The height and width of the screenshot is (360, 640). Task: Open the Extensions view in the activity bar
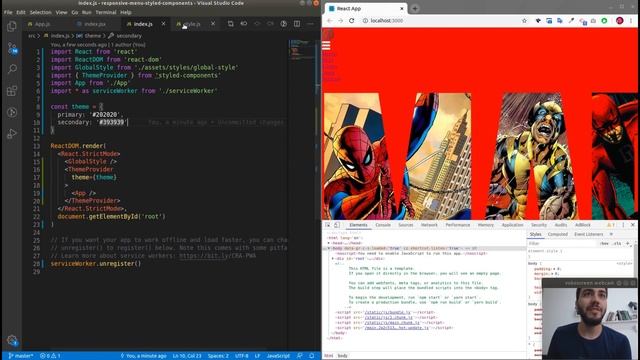12,91
